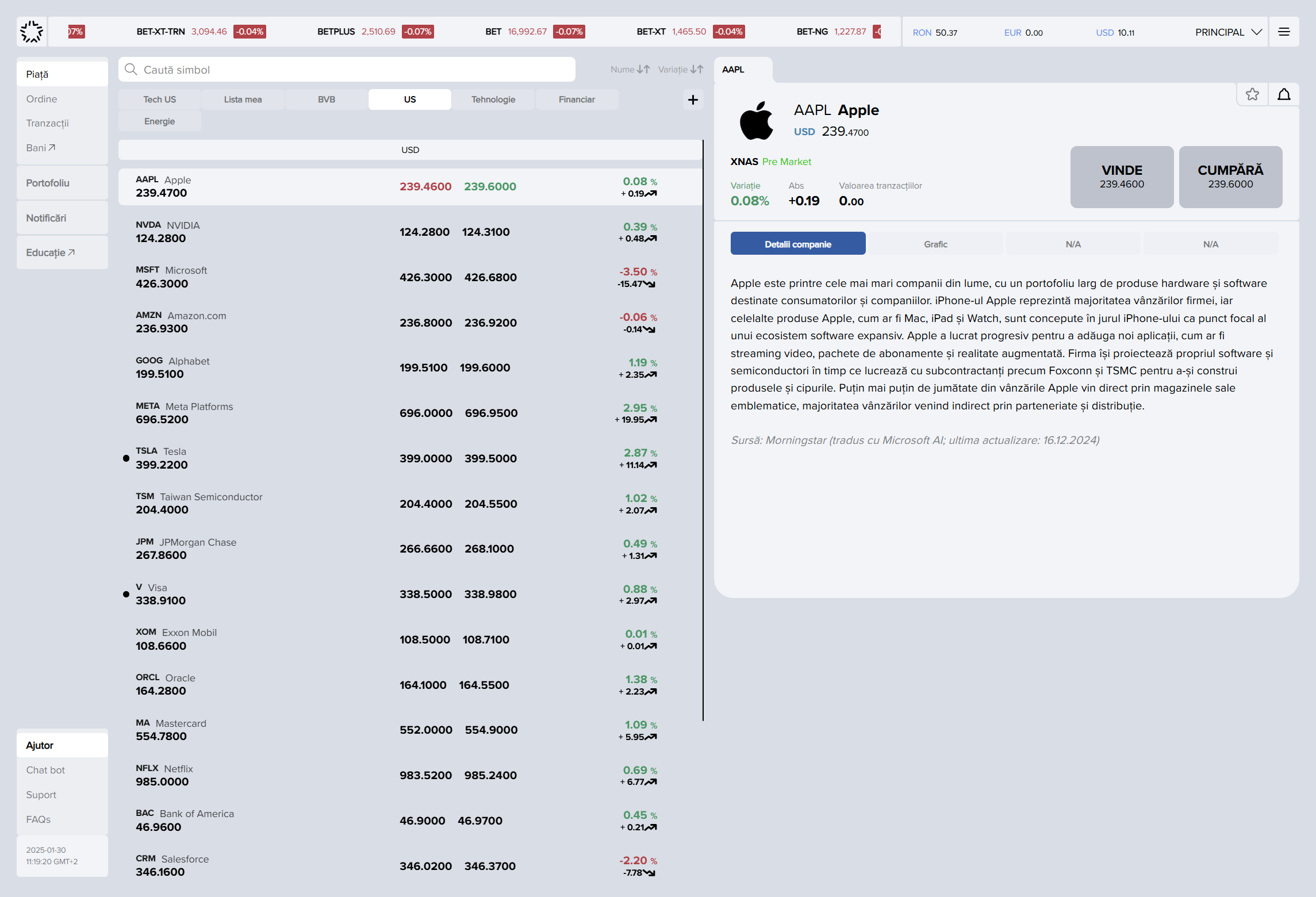Click the RON 50.37 balance
This screenshot has height=897, width=1316.
(x=935, y=33)
